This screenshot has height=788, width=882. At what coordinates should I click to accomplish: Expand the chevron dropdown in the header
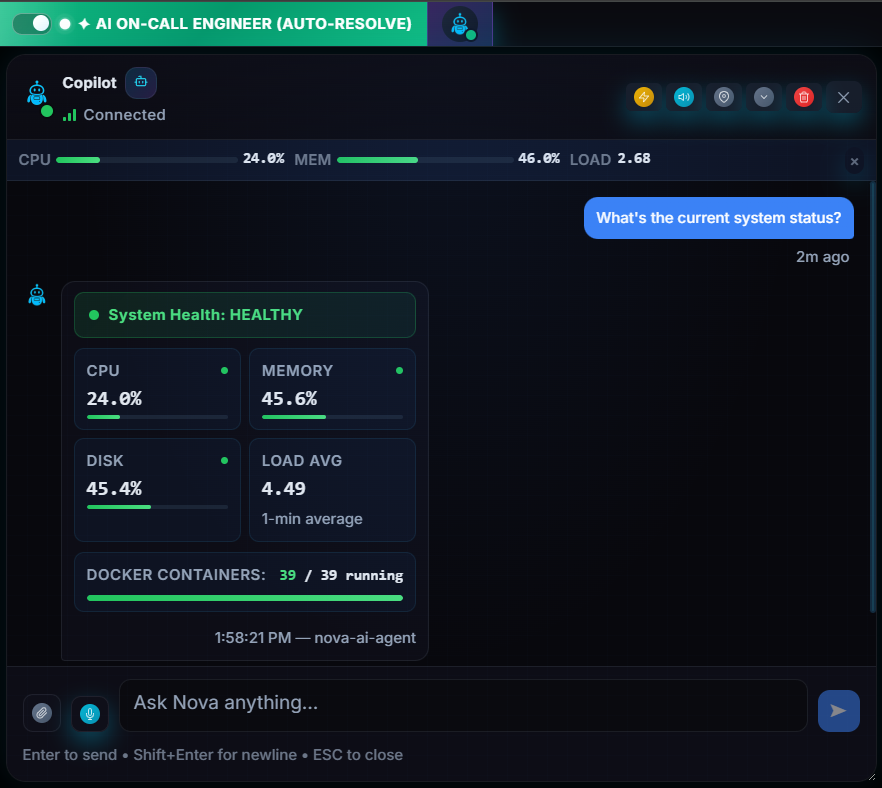pos(764,97)
